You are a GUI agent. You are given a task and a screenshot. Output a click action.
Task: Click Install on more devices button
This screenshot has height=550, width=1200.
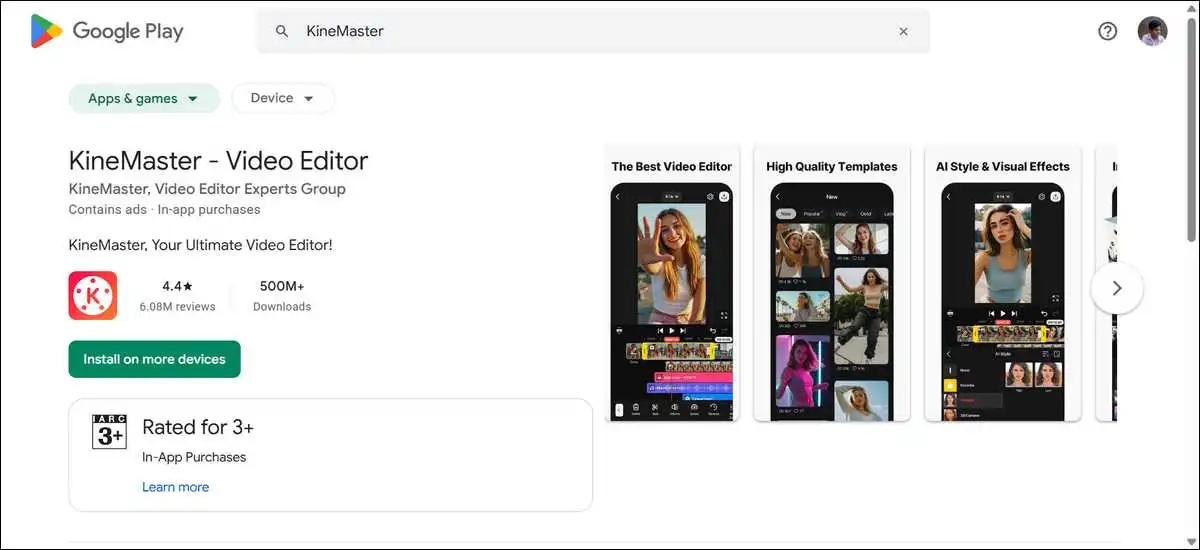coord(155,359)
